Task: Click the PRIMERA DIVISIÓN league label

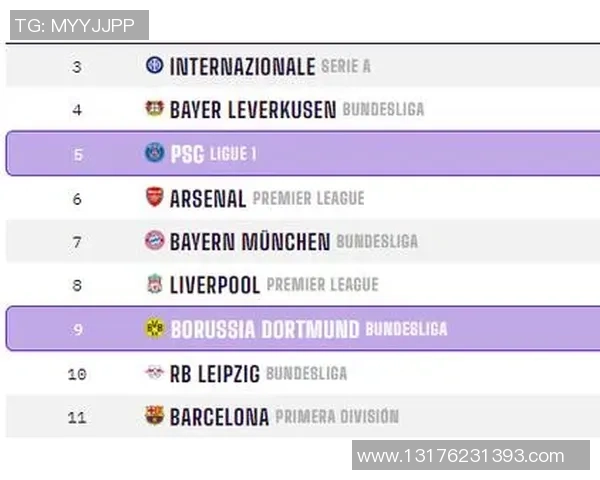Action: click(x=337, y=417)
